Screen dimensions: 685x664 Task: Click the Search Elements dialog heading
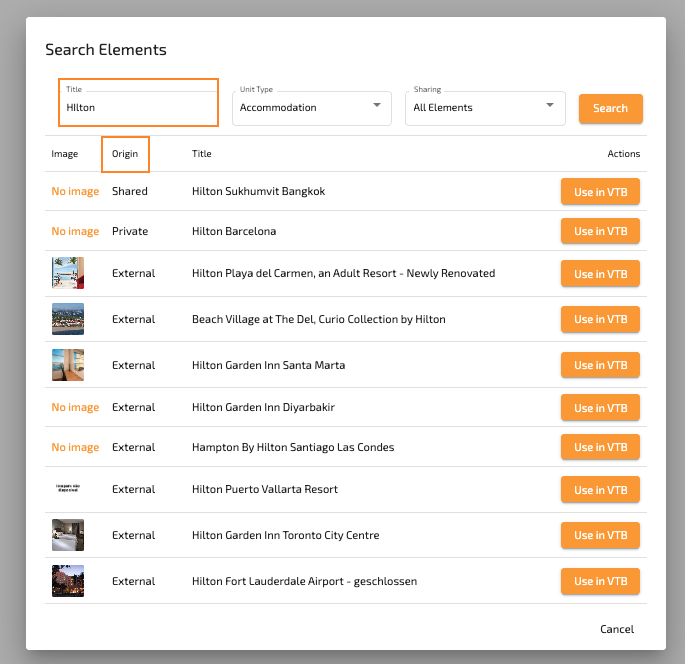(106, 50)
